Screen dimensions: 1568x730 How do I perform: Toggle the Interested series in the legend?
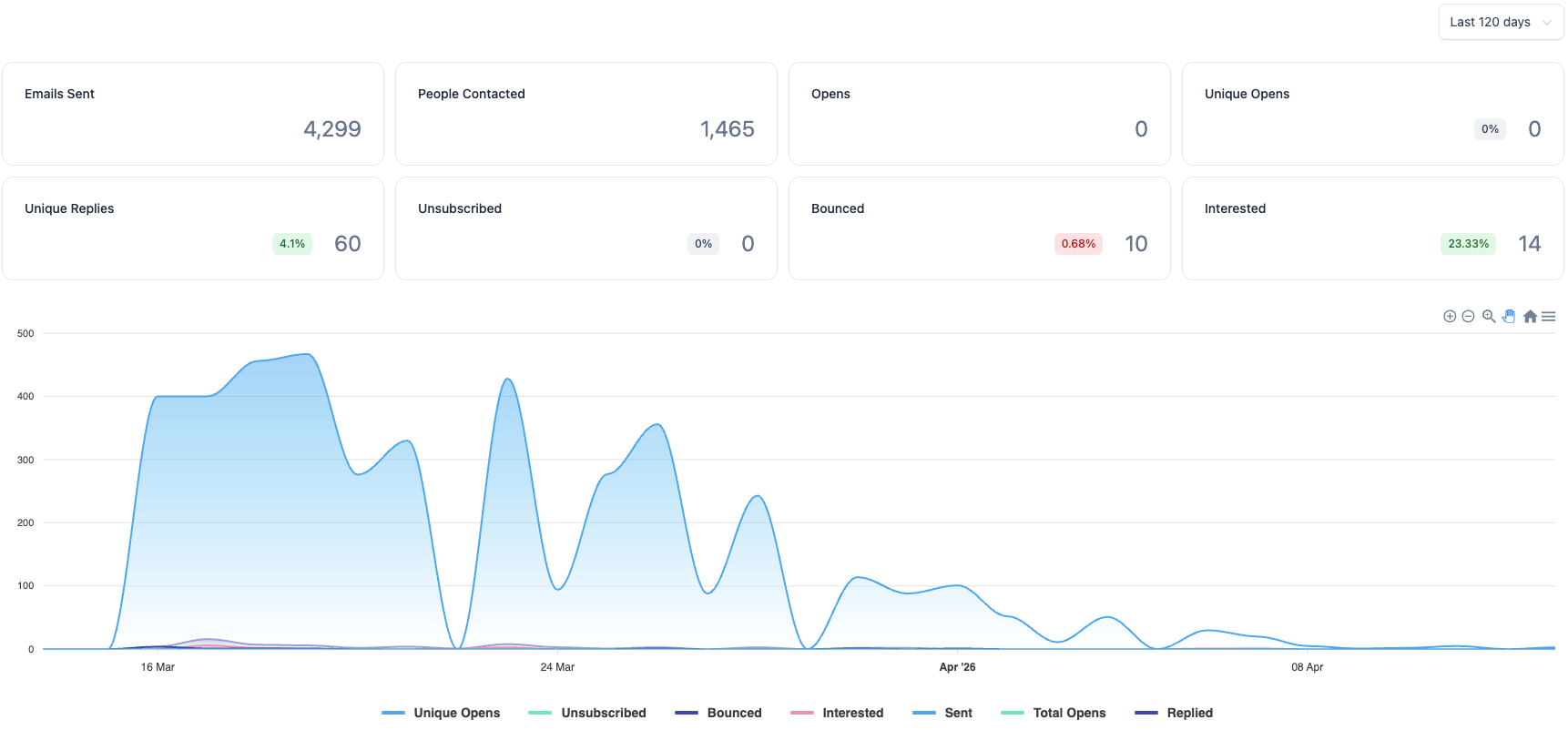[837, 713]
